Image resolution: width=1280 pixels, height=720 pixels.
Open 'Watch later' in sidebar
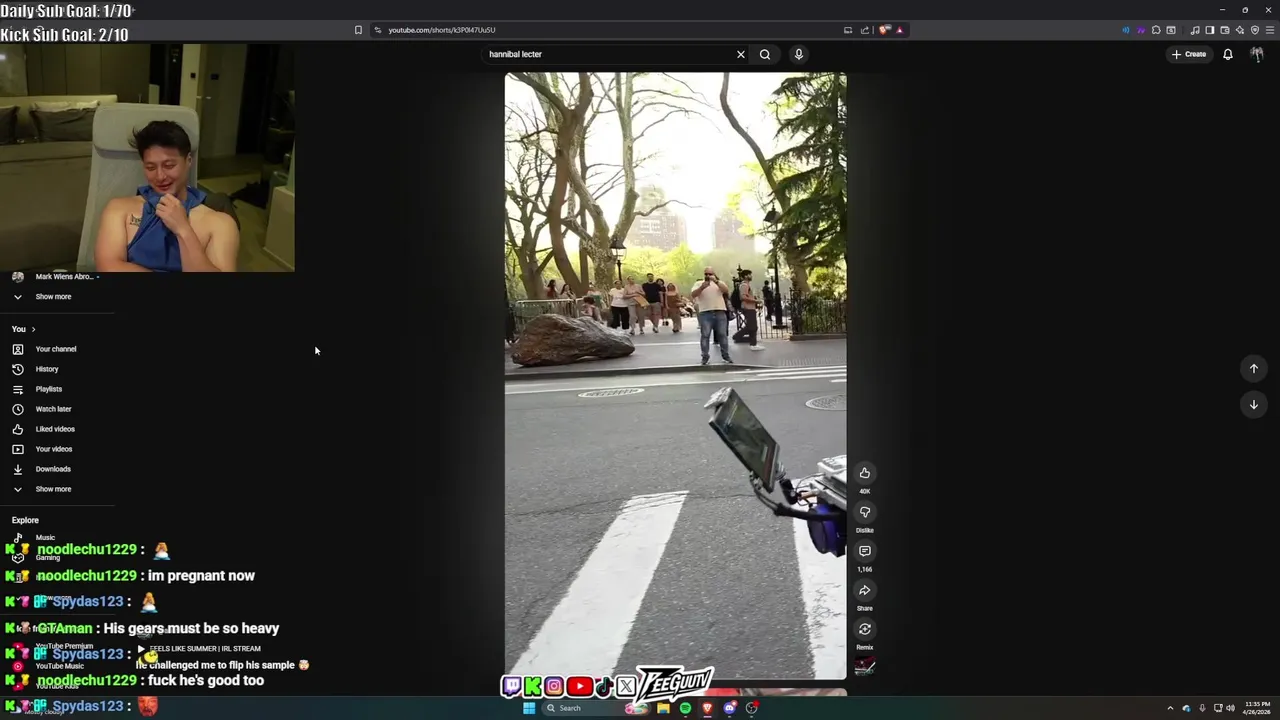point(53,409)
